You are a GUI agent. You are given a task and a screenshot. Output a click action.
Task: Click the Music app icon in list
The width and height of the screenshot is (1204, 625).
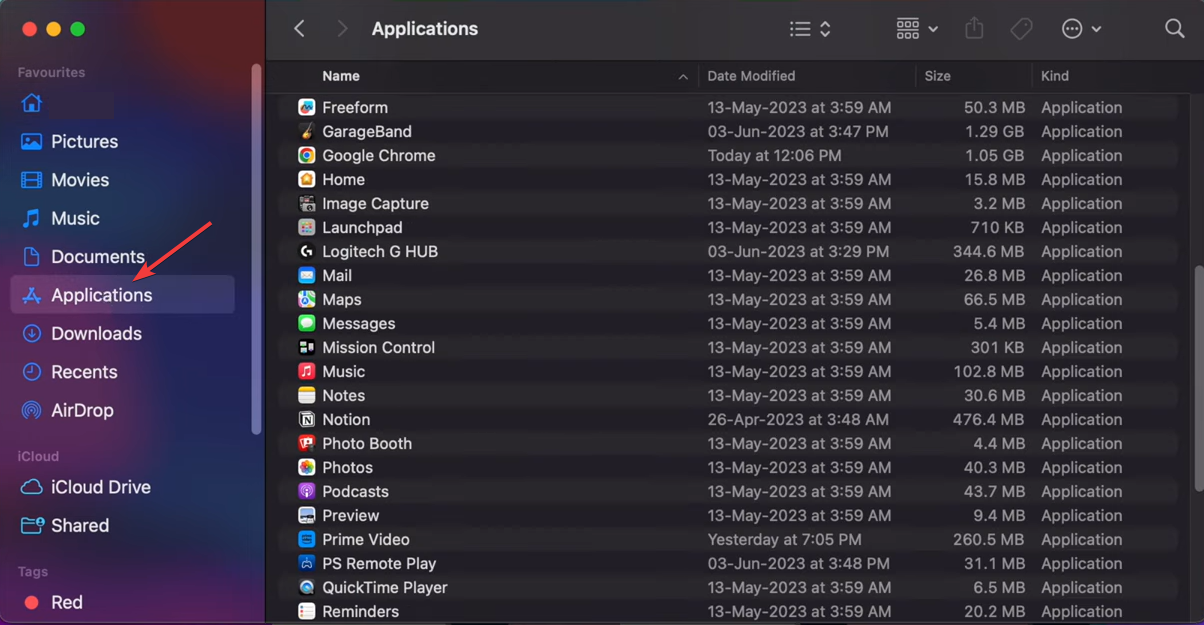(307, 371)
